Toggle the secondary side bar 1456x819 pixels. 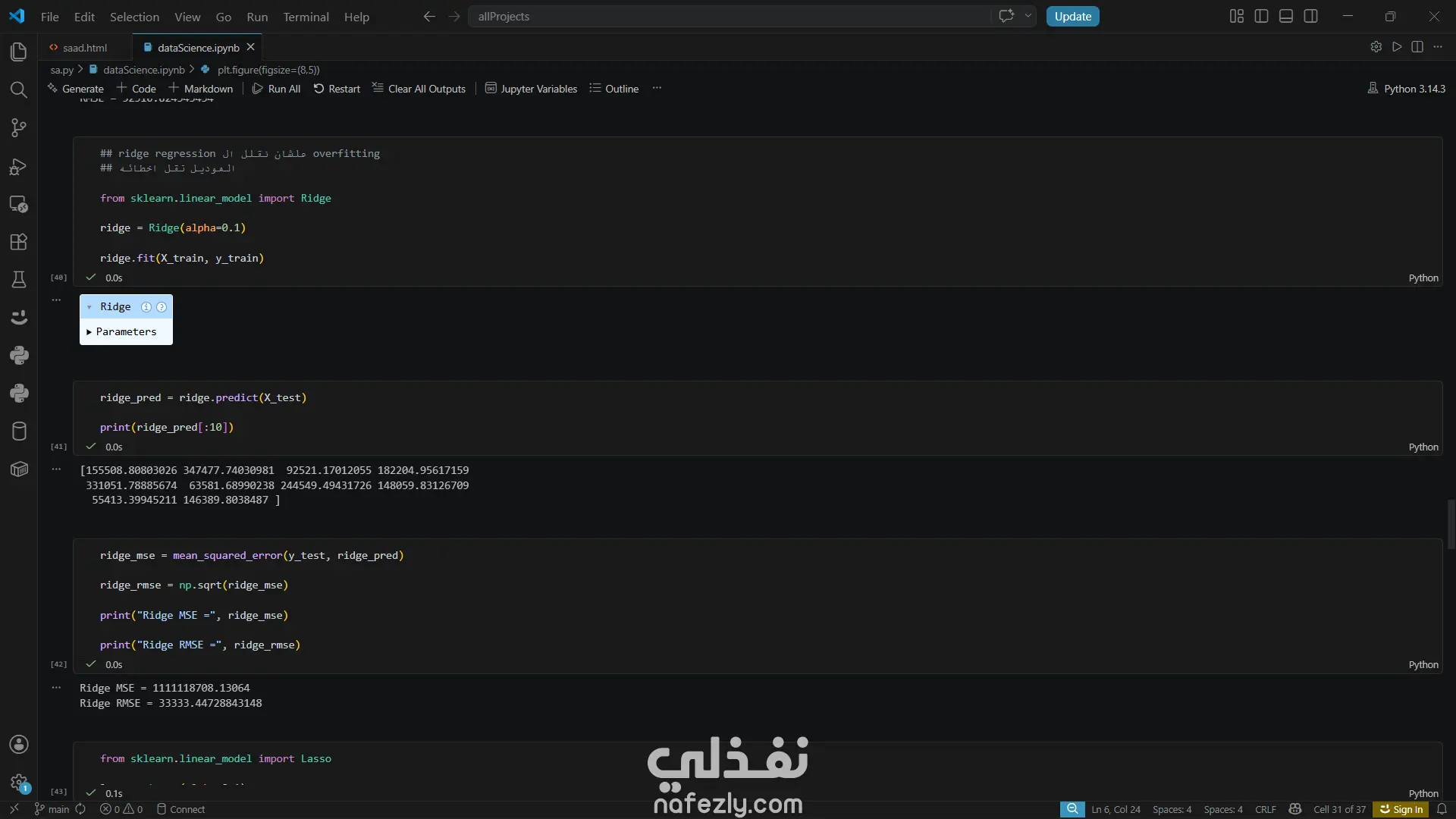pyautogui.click(x=1310, y=16)
